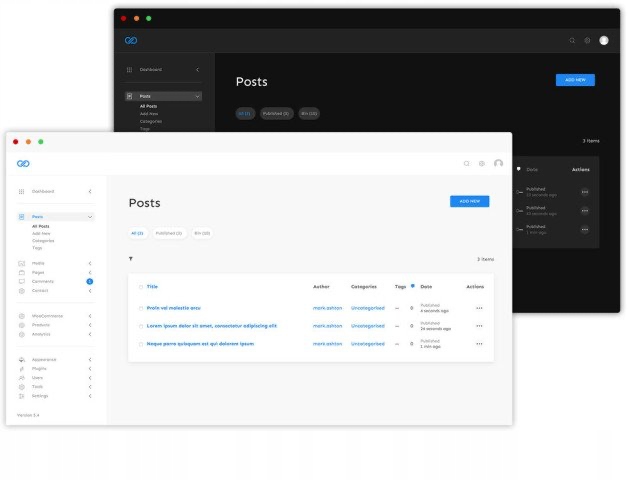The width and height of the screenshot is (628, 480).
Task: Open actions menu for 'Proin vel molestie arcu'
Action: (479, 308)
